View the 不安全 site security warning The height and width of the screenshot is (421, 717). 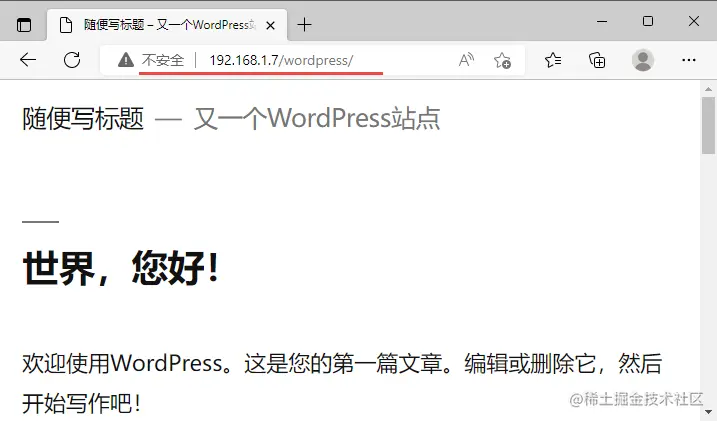[x=151, y=60]
